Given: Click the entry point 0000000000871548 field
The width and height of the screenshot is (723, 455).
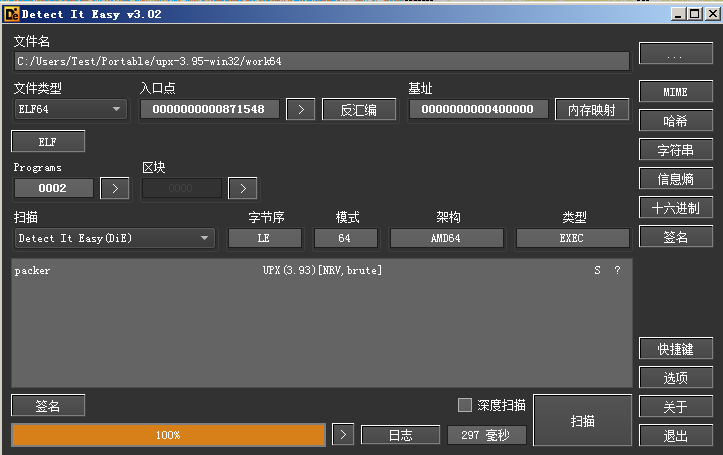Looking at the screenshot, I should tap(209, 109).
